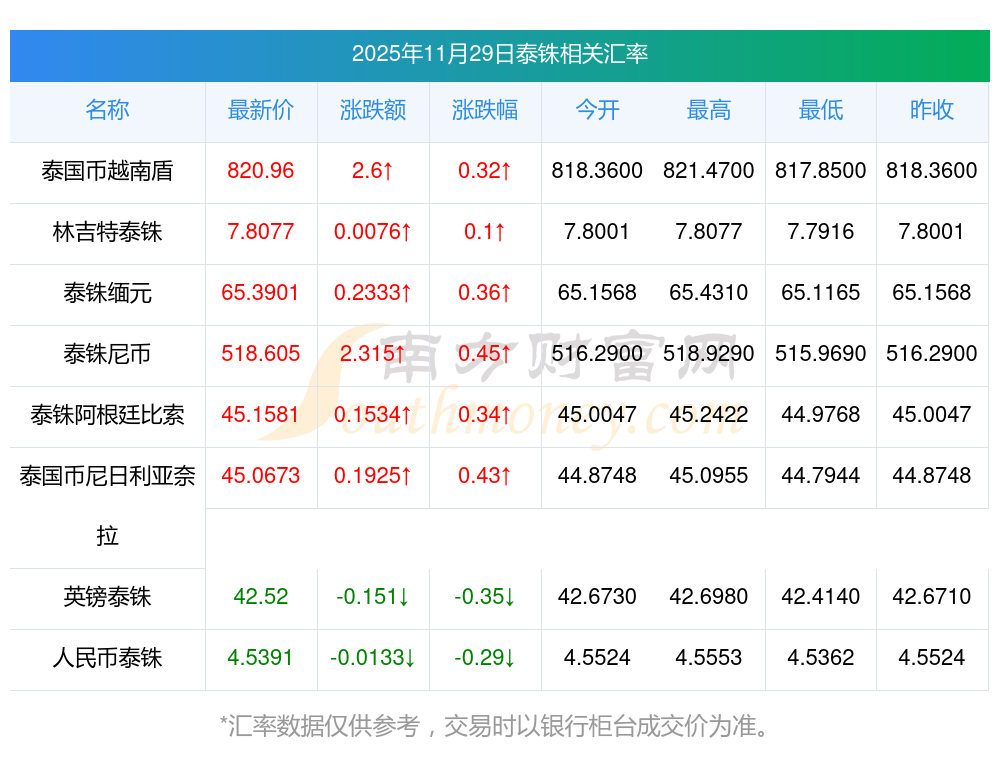Select the 泰铢缅元 row name
The width and height of the screenshot is (1000, 757).
[107, 293]
